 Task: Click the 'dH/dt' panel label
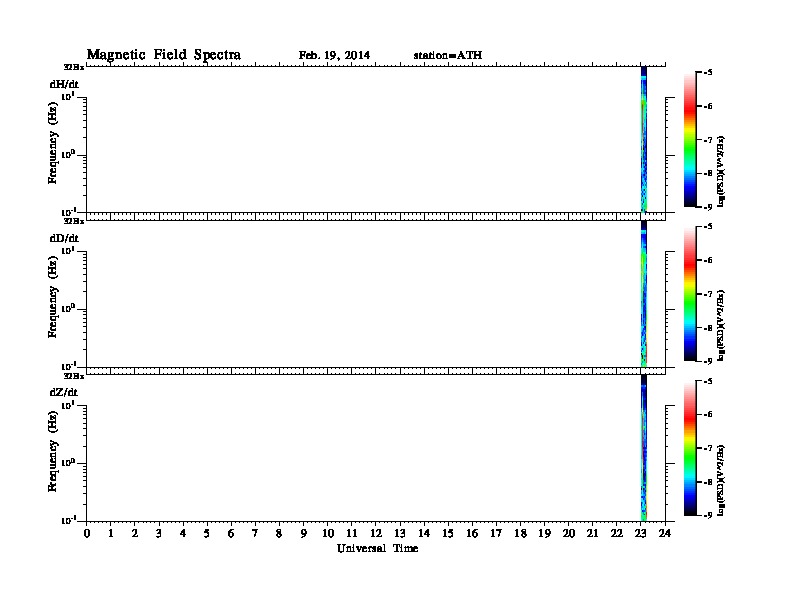point(64,84)
